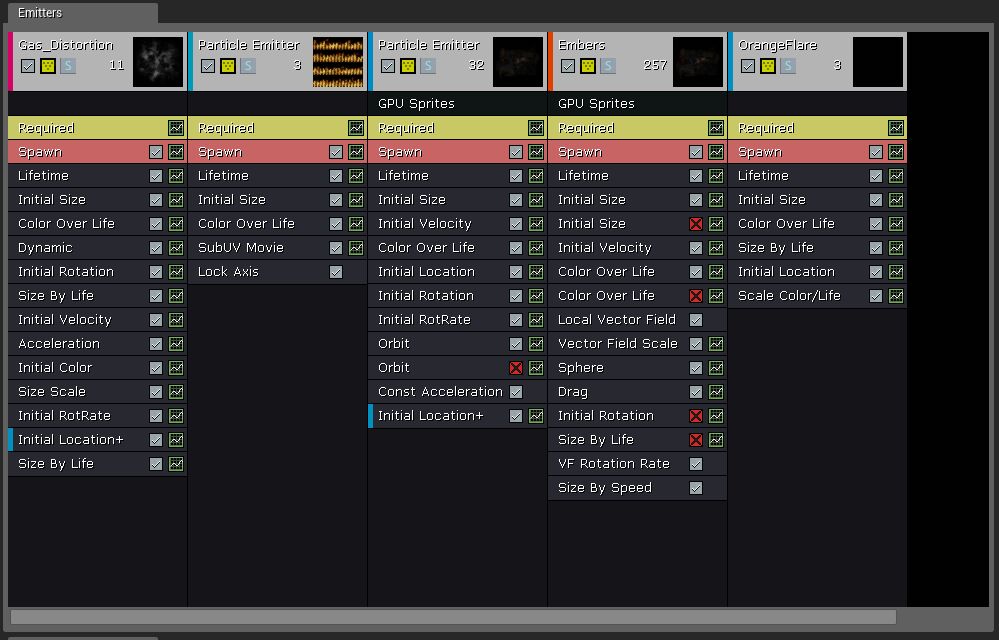Image resolution: width=999 pixels, height=640 pixels.
Task: Click the curve graph icon on OrangeFlare's Scale Color/Life
Action: coord(896,295)
